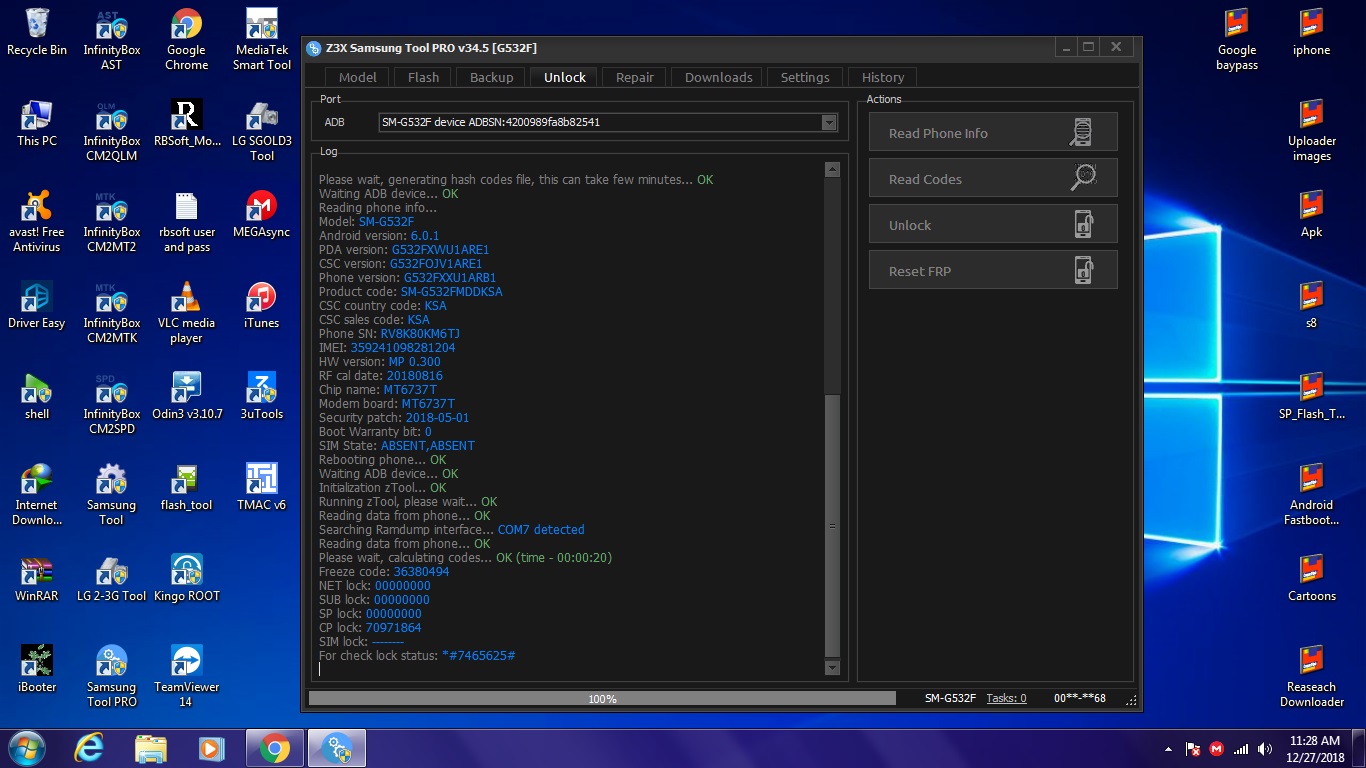The height and width of the screenshot is (768, 1366).
Task: Go to the Repair tab
Action: (635, 77)
